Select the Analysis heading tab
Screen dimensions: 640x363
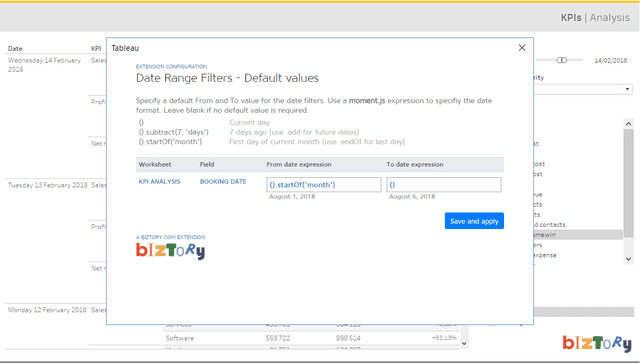[x=609, y=18]
